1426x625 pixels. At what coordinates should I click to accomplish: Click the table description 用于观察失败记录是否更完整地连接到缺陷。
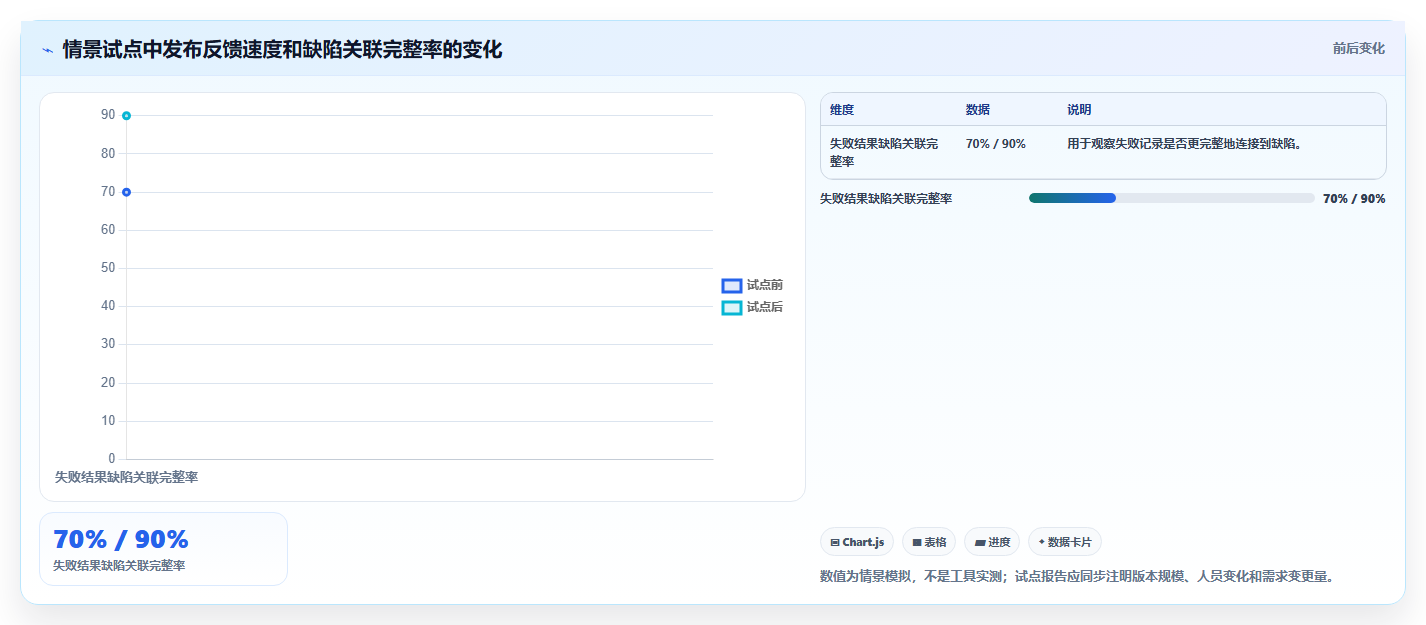pyautogui.click(x=1184, y=144)
